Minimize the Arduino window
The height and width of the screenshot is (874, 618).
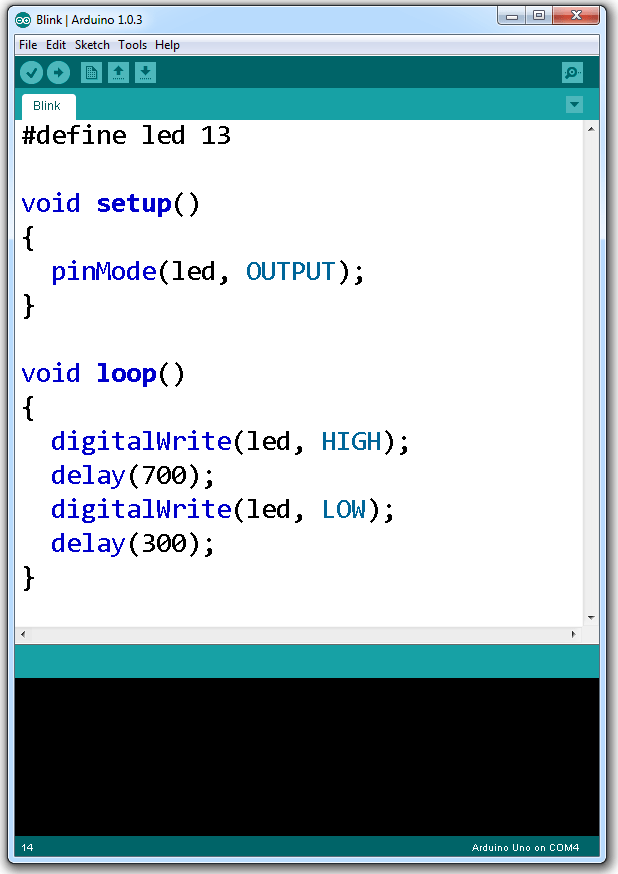tap(512, 16)
